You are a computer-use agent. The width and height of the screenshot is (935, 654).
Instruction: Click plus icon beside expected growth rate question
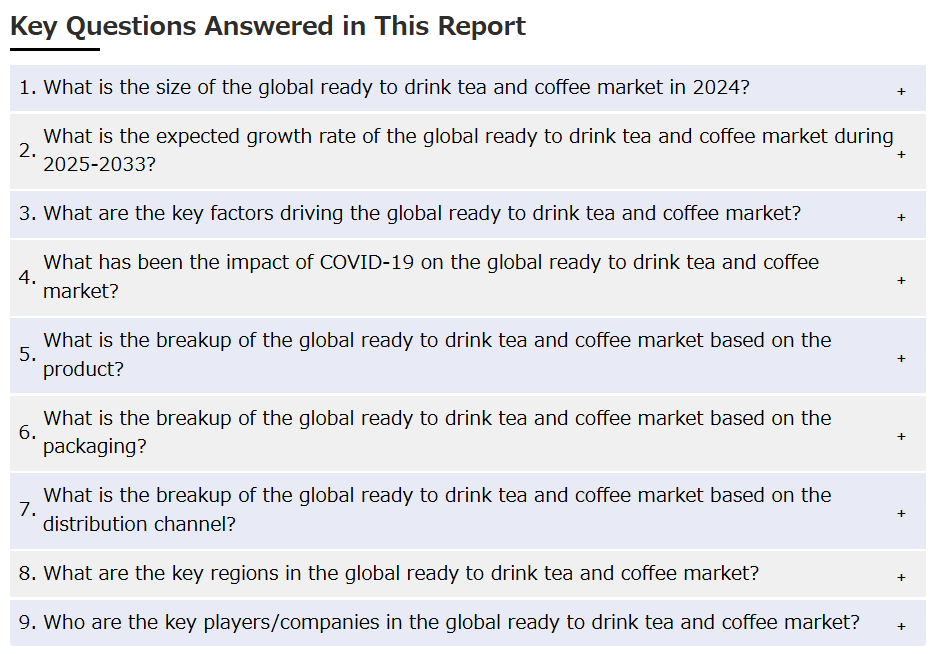click(x=901, y=154)
